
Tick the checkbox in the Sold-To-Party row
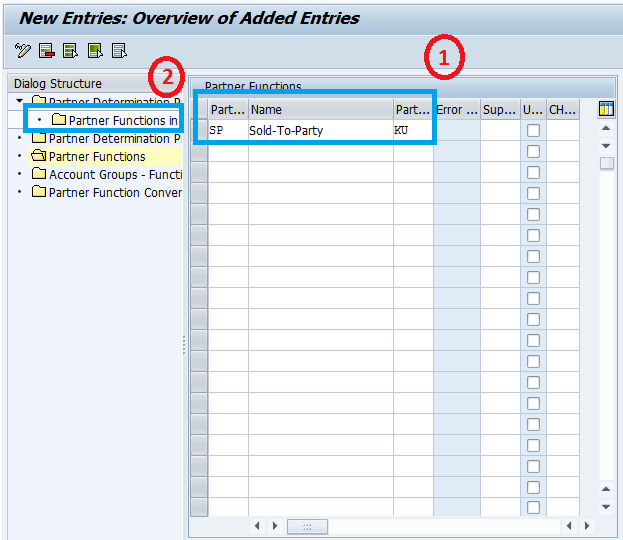pos(533,130)
